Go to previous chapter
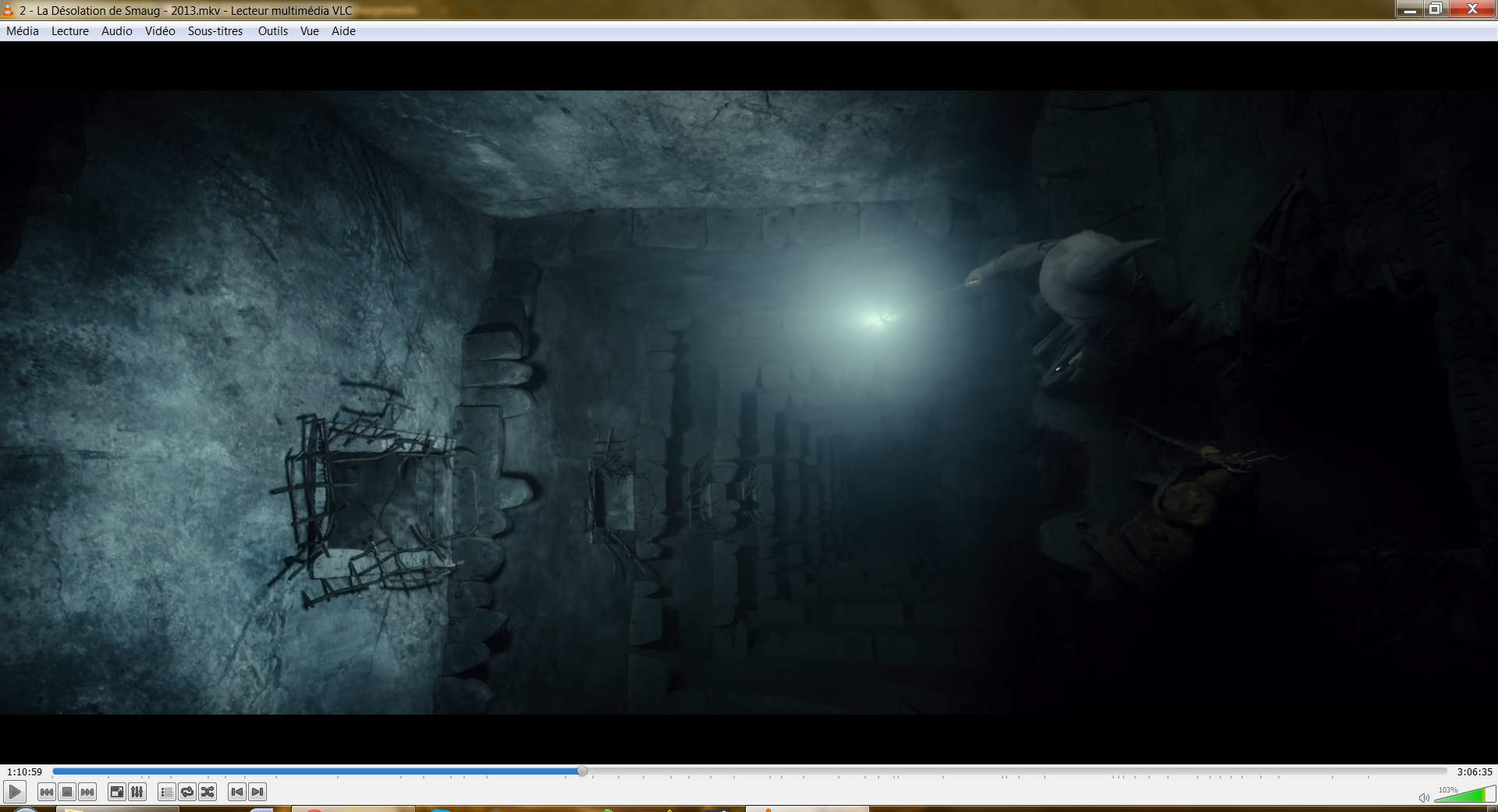Screen dimensions: 1498x812 237,792
